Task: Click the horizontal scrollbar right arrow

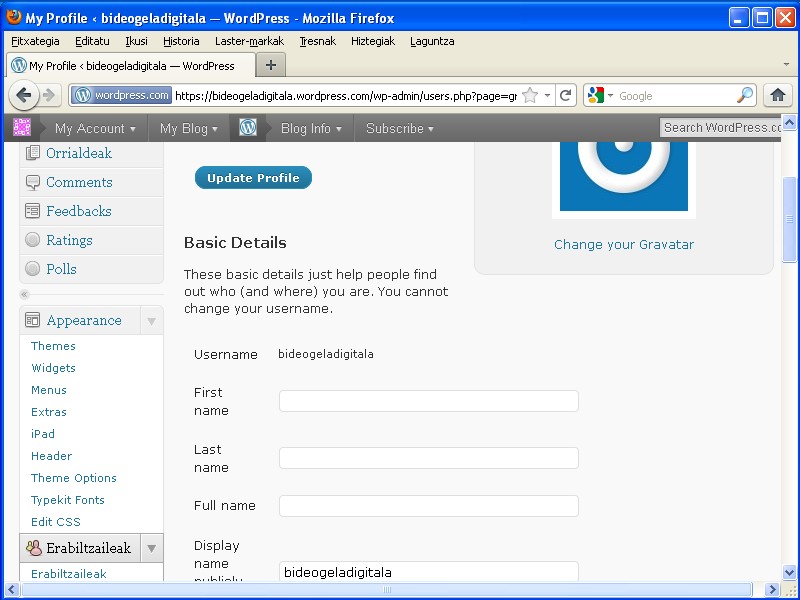Action: [771, 589]
